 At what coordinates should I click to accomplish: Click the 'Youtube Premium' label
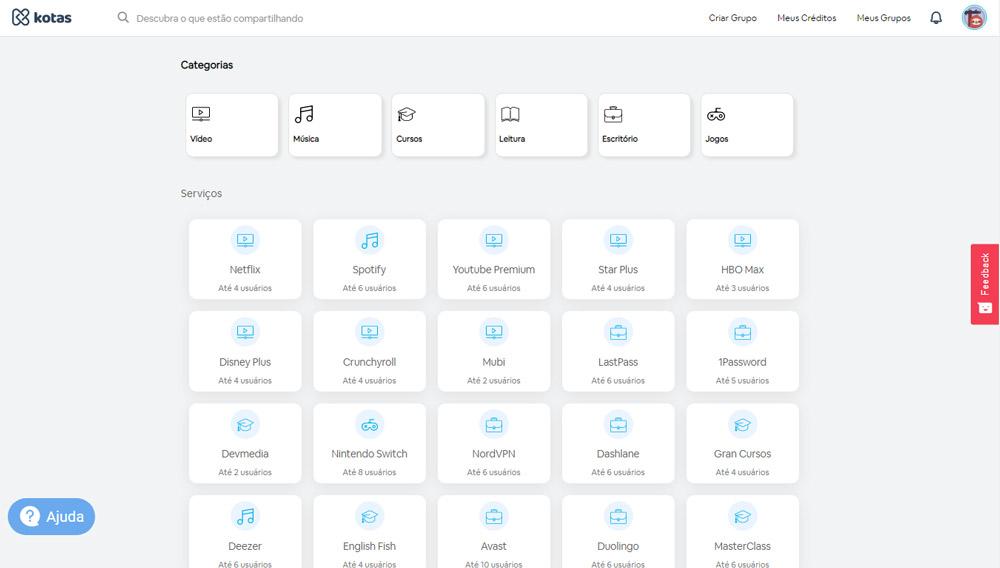pyautogui.click(x=494, y=270)
